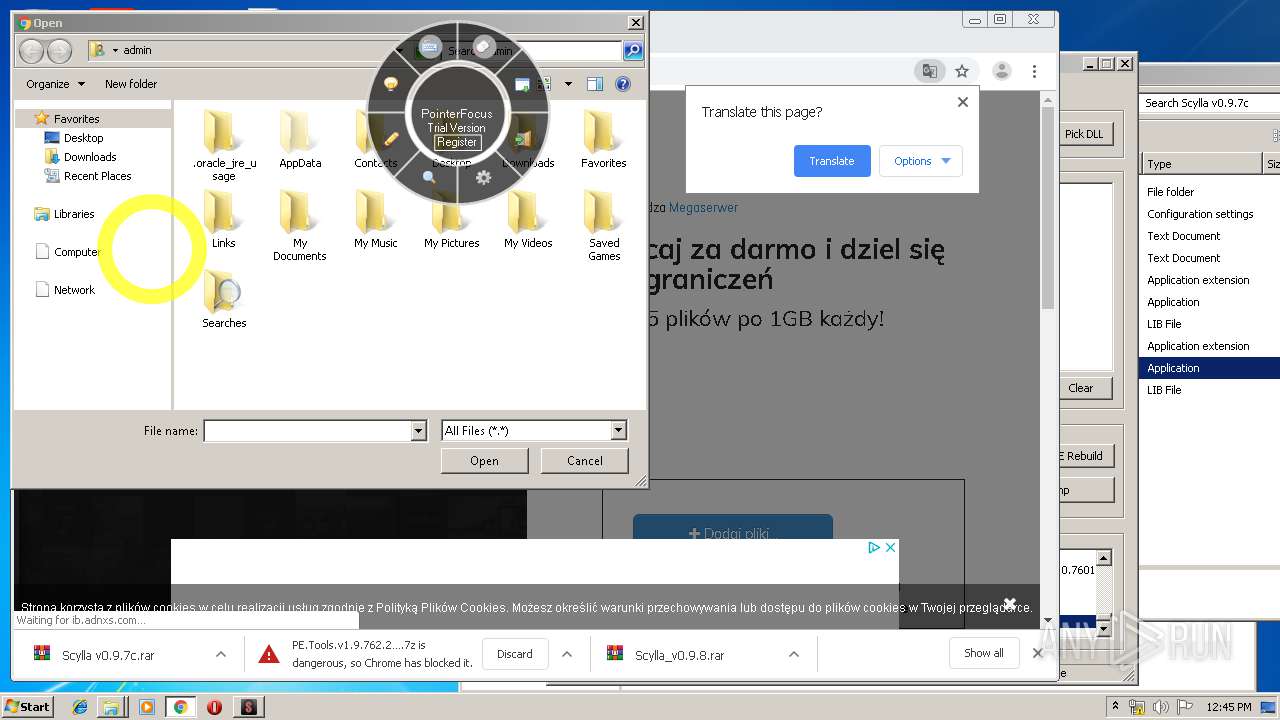Select the highlighted Application row
Image resolution: width=1280 pixels, height=720 pixels.
(x=1209, y=368)
